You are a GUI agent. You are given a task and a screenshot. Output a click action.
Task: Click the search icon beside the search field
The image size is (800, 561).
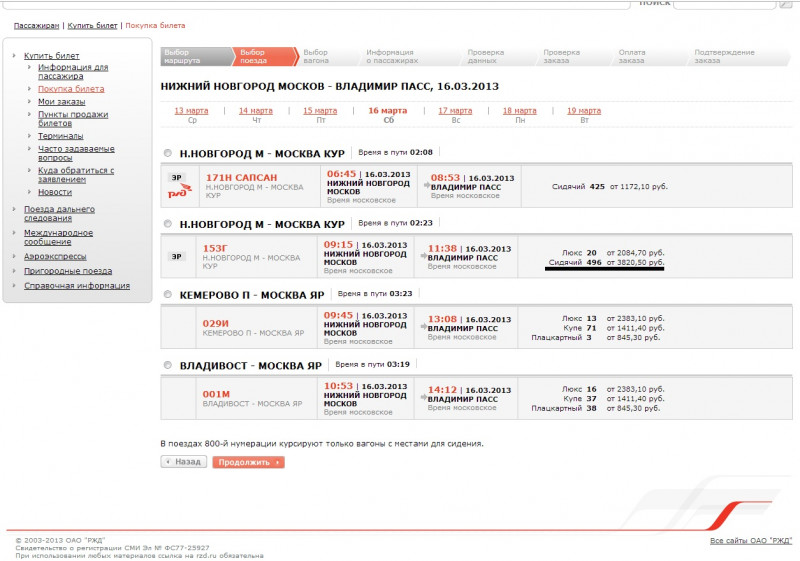(783, 4)
